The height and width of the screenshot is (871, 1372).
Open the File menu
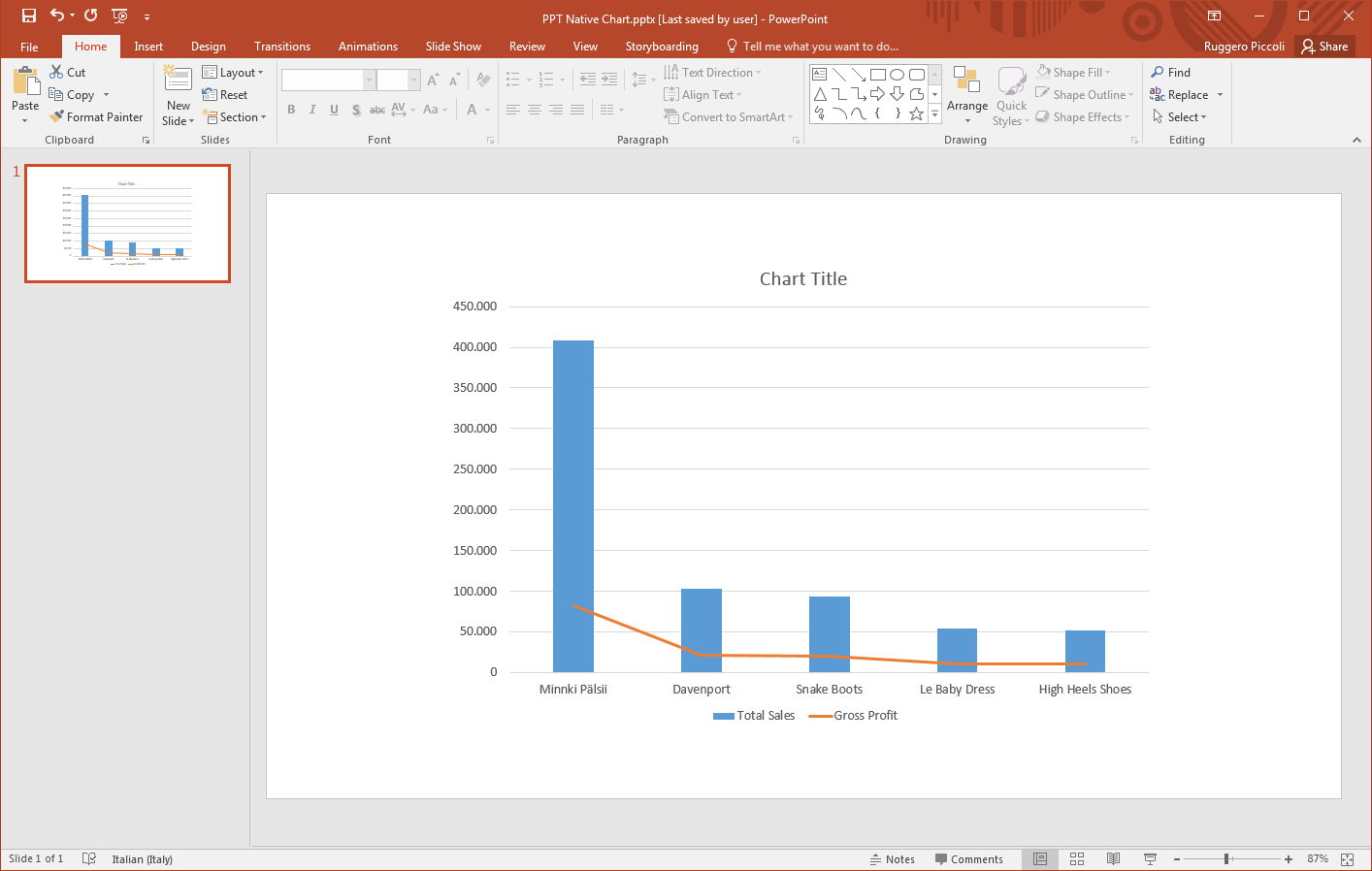click(x=29, y=47)
